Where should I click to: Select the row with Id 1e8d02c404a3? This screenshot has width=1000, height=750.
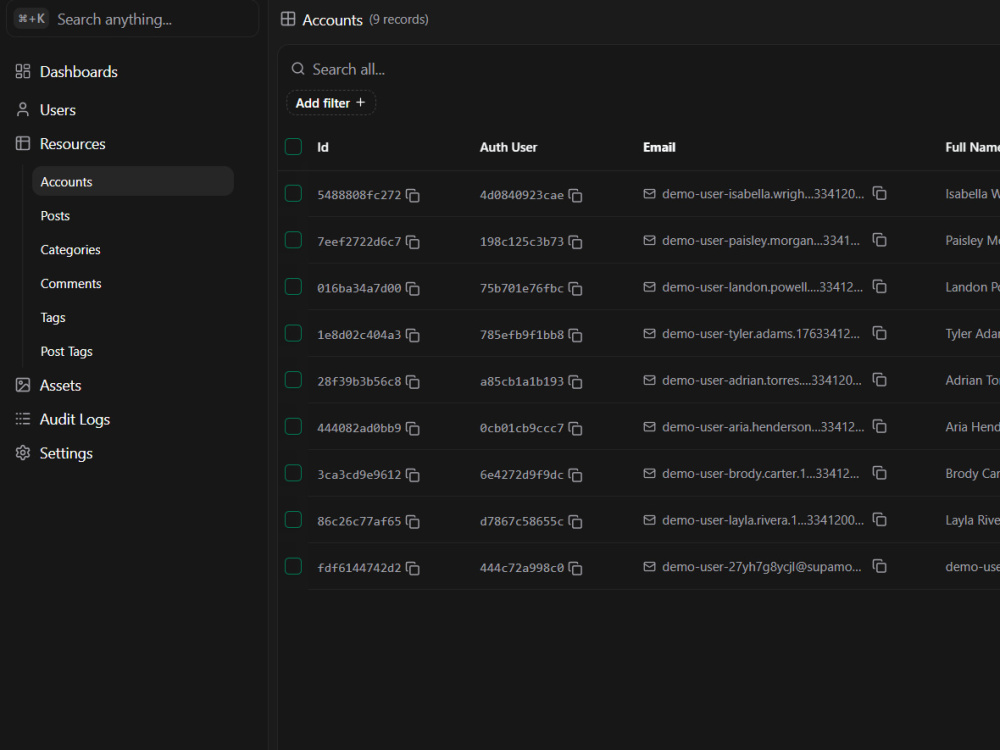tap(293, 333)
